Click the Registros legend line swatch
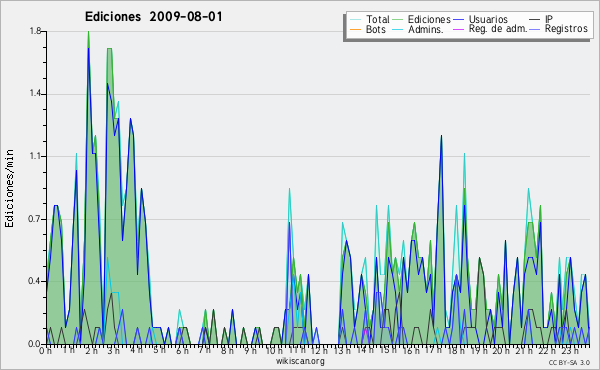The image size is (600, 370). pos(535,29)
